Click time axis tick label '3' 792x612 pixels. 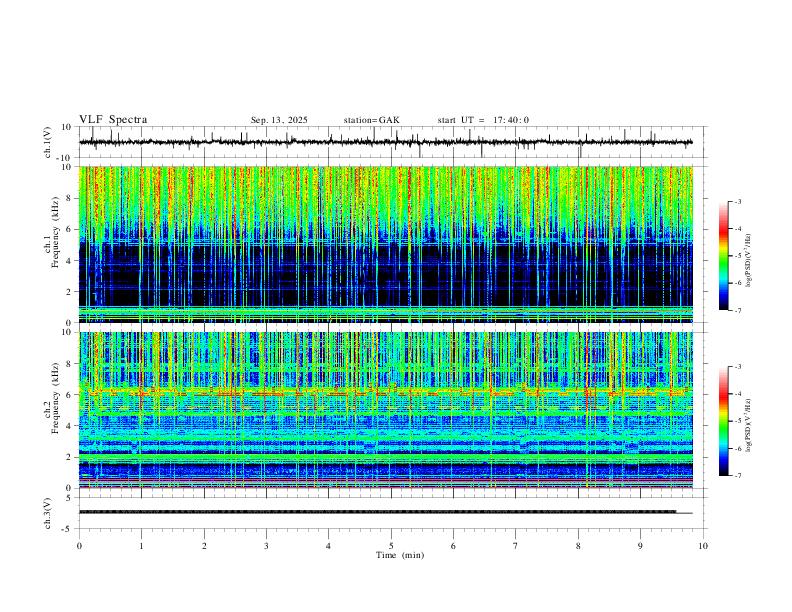[x=266, y=546]
